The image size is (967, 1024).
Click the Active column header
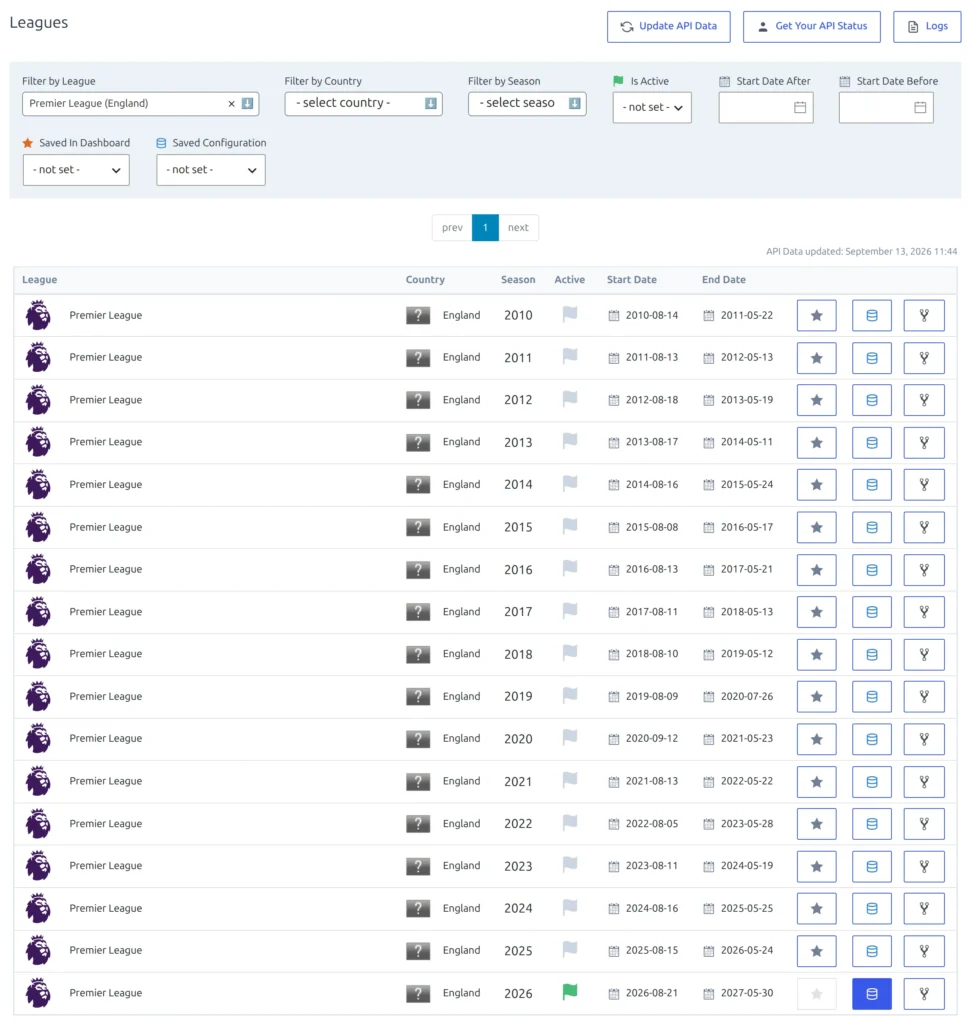(x=569, y=280)
